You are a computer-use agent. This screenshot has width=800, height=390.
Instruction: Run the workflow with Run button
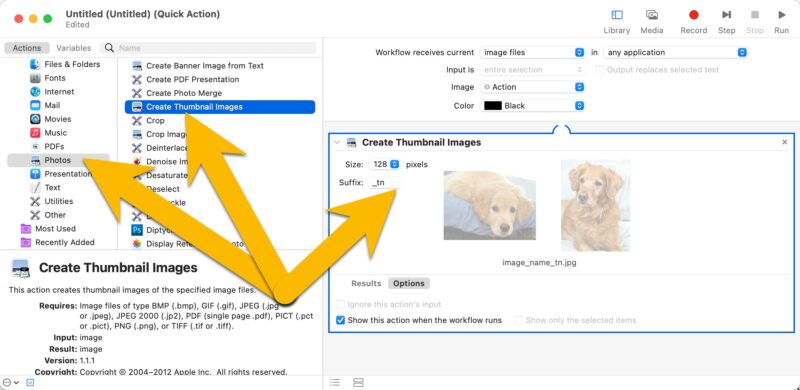[x=781, y=22]
